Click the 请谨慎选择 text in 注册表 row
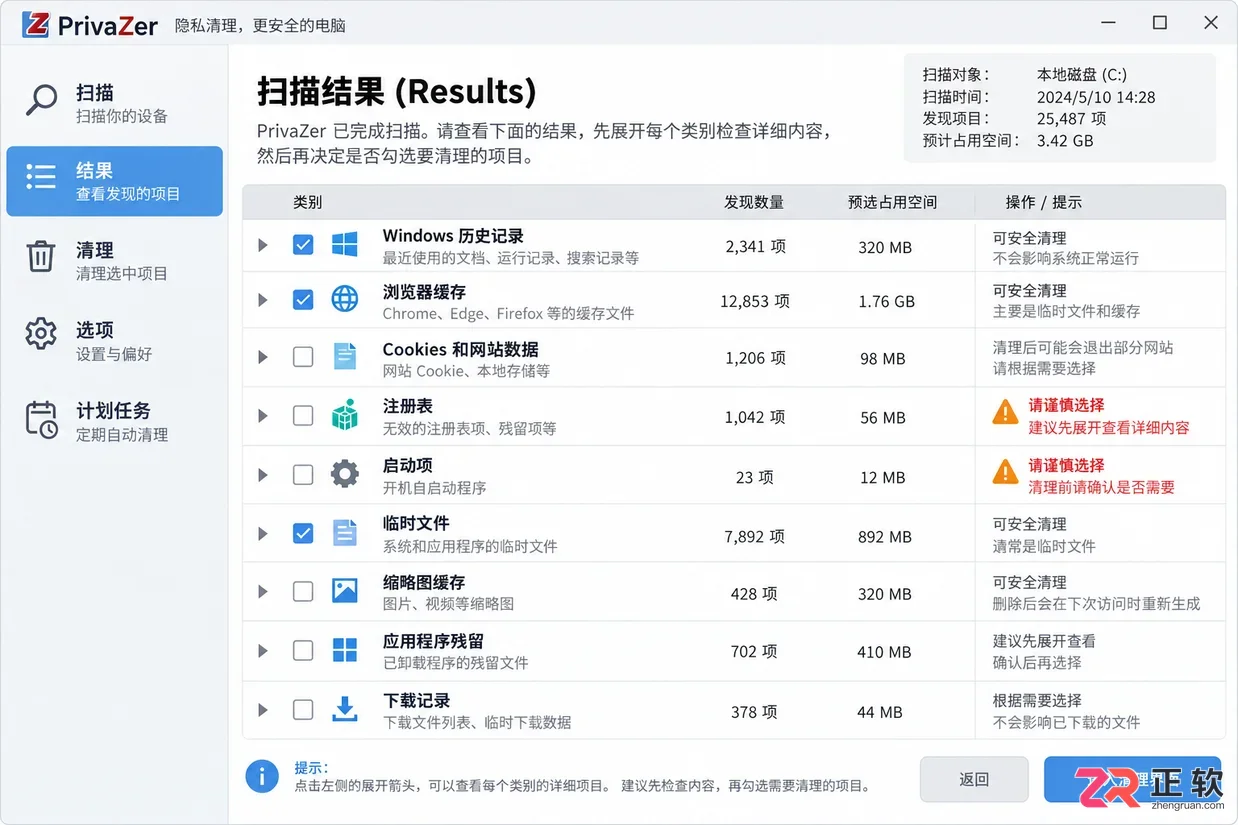This screenshot has width=1238, height=825. click(x=1067, y=406)
